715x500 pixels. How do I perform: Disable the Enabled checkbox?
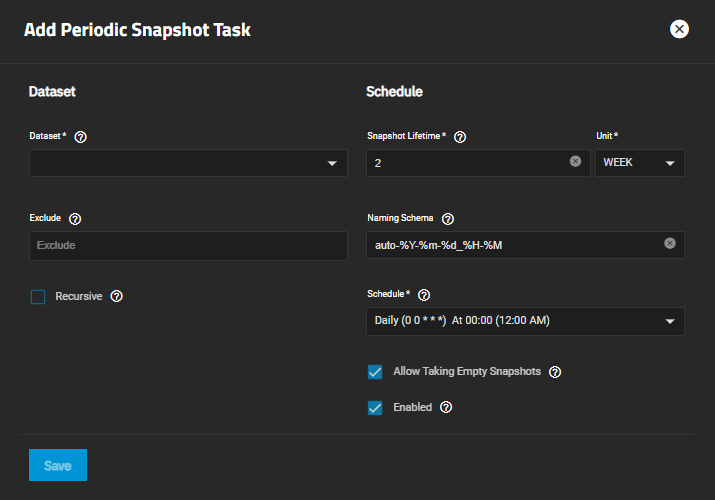tap(375, 408)
